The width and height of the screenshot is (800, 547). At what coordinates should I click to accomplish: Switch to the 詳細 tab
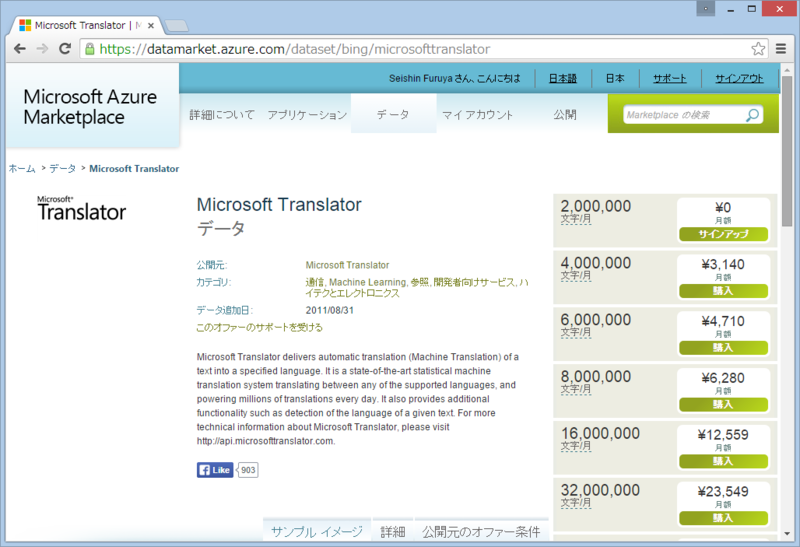pyautogui.click(x=393, y=531)
